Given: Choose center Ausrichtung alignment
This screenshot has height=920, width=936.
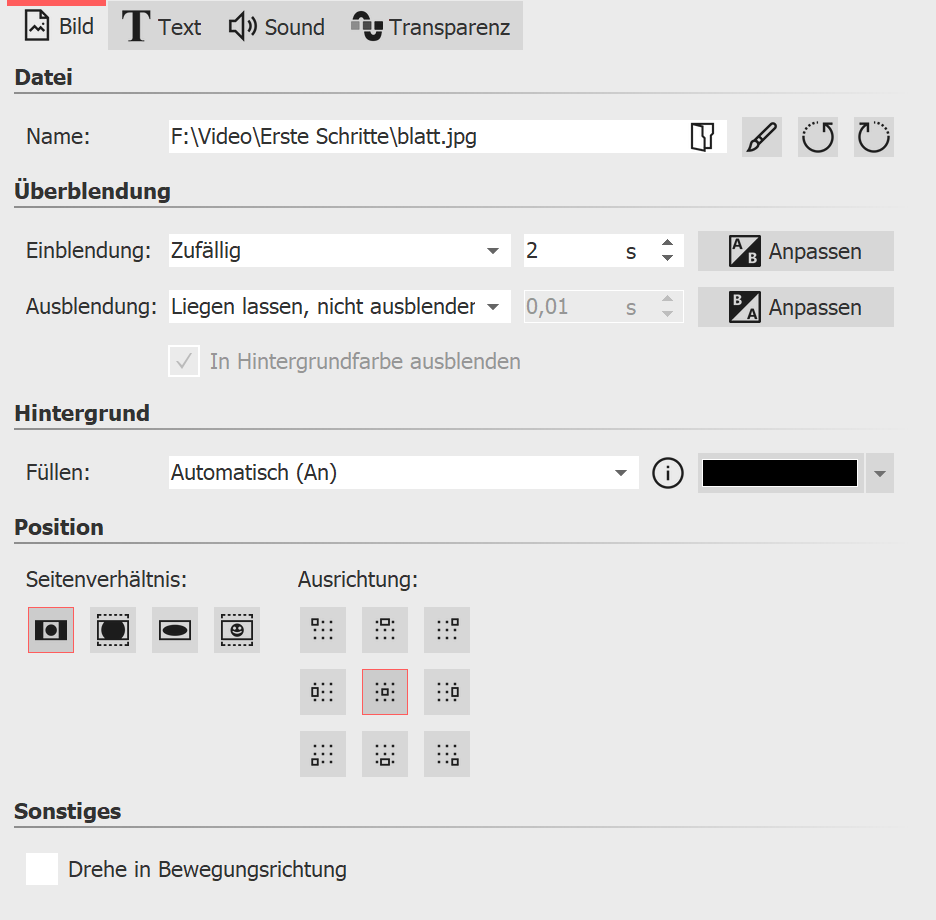Looking at the screenshot, I should [384, 691].
